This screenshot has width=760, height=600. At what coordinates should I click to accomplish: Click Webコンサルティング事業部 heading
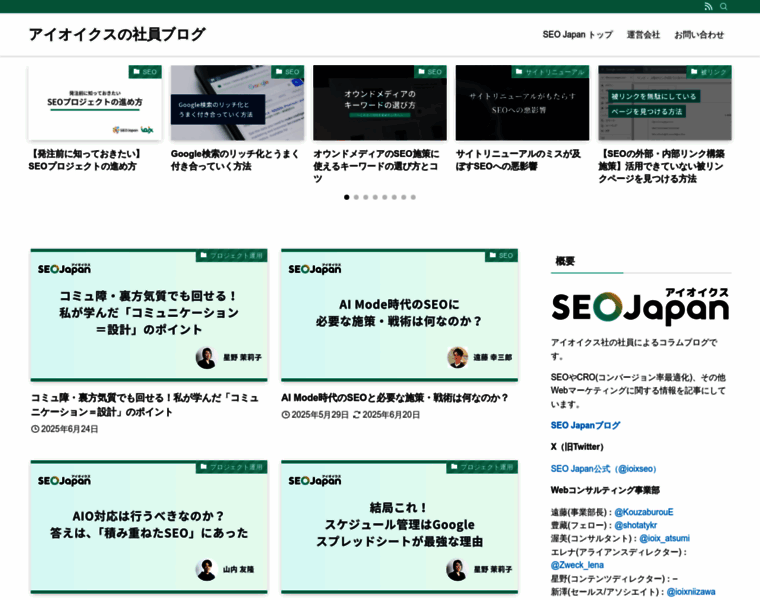pos(605,490)
